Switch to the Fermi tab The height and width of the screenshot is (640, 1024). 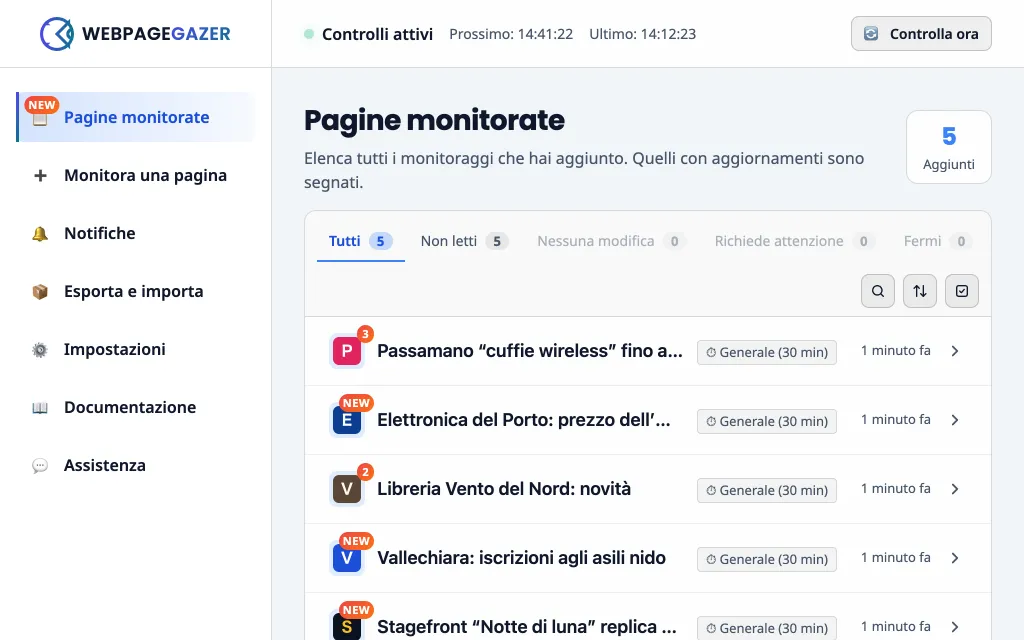(x=938, y=241)
